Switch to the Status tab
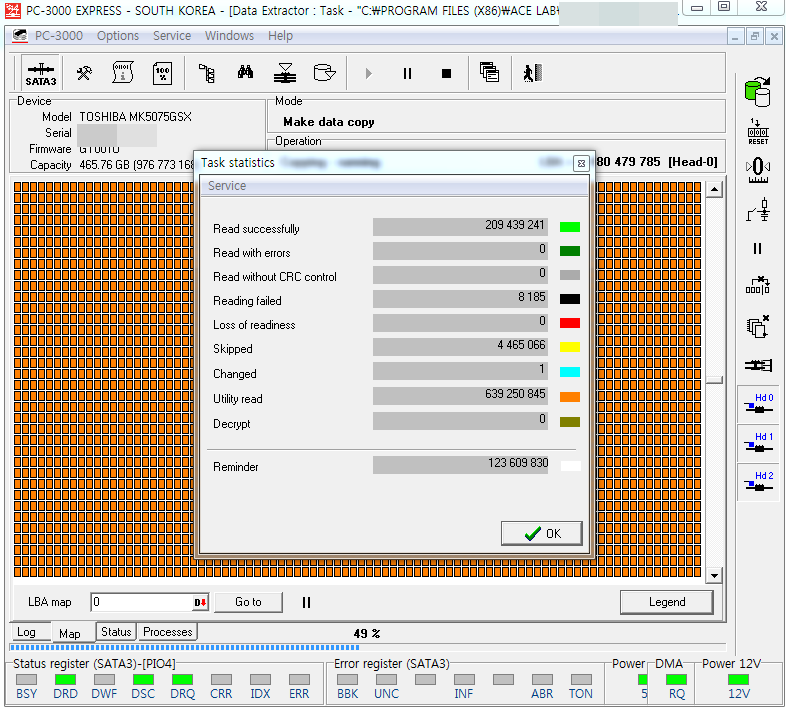Image resolution: width=786 pixels, height=709 pixels. [116, 632]
